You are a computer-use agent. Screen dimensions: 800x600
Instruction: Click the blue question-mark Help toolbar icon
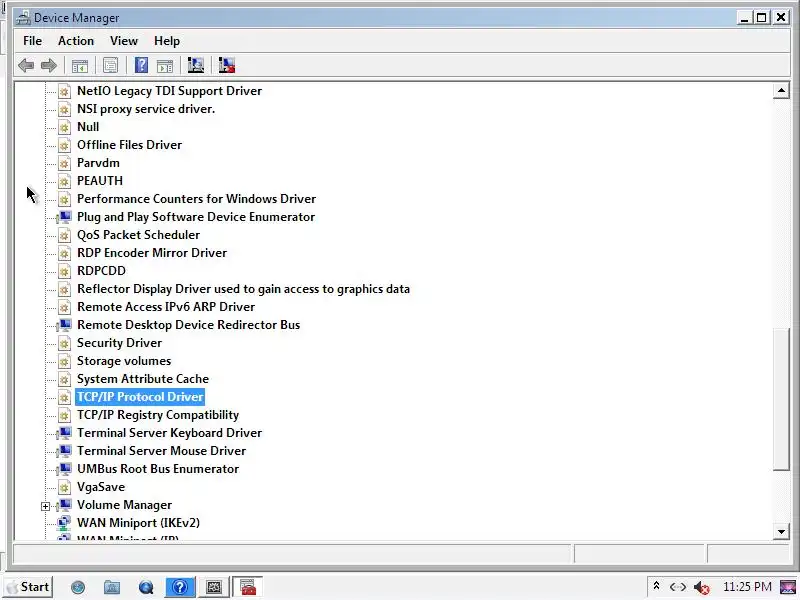[141, 65]
